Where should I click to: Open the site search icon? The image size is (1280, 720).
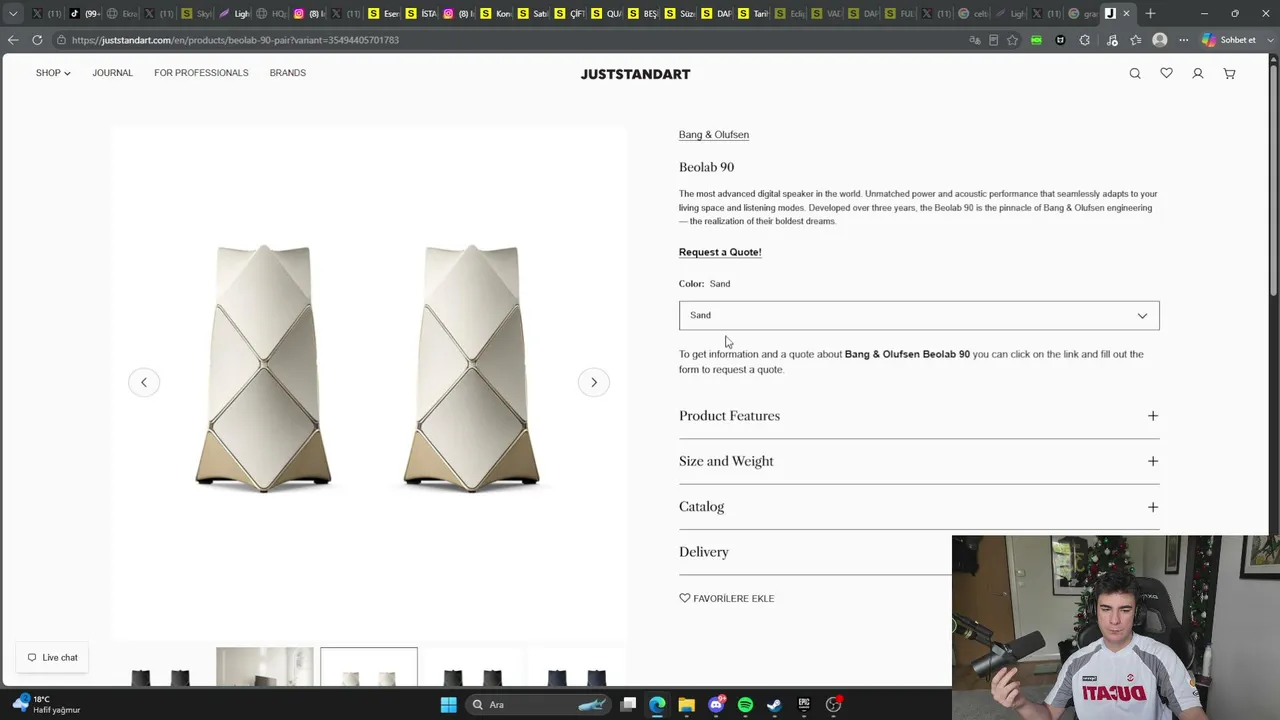[1135, 73]
